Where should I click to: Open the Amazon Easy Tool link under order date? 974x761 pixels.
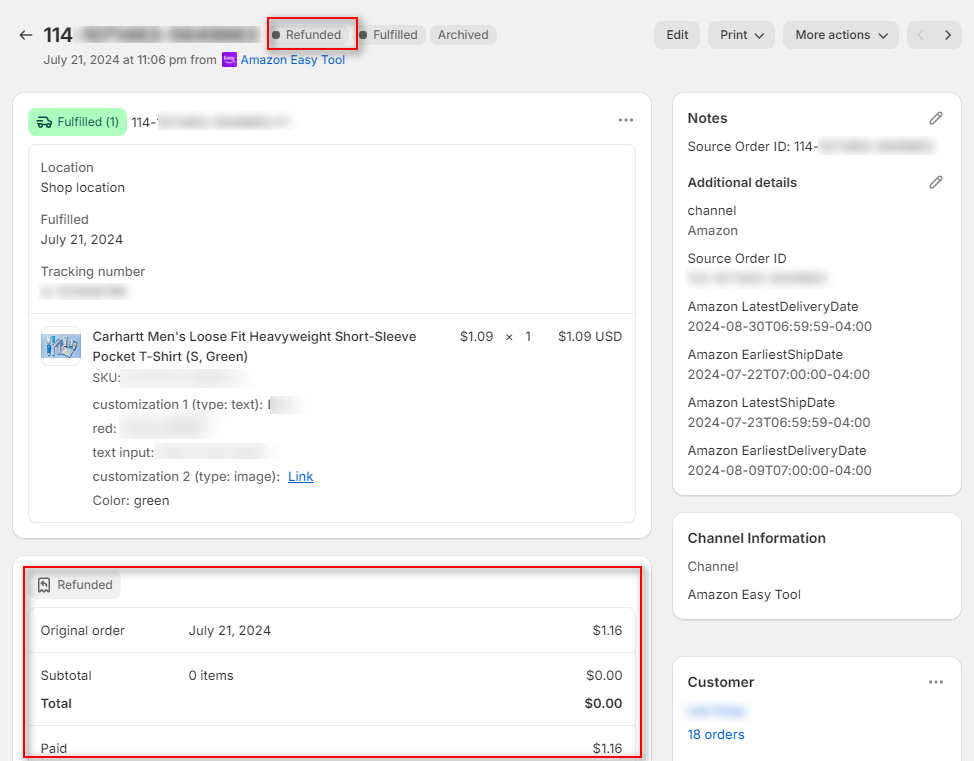point(292,60)
